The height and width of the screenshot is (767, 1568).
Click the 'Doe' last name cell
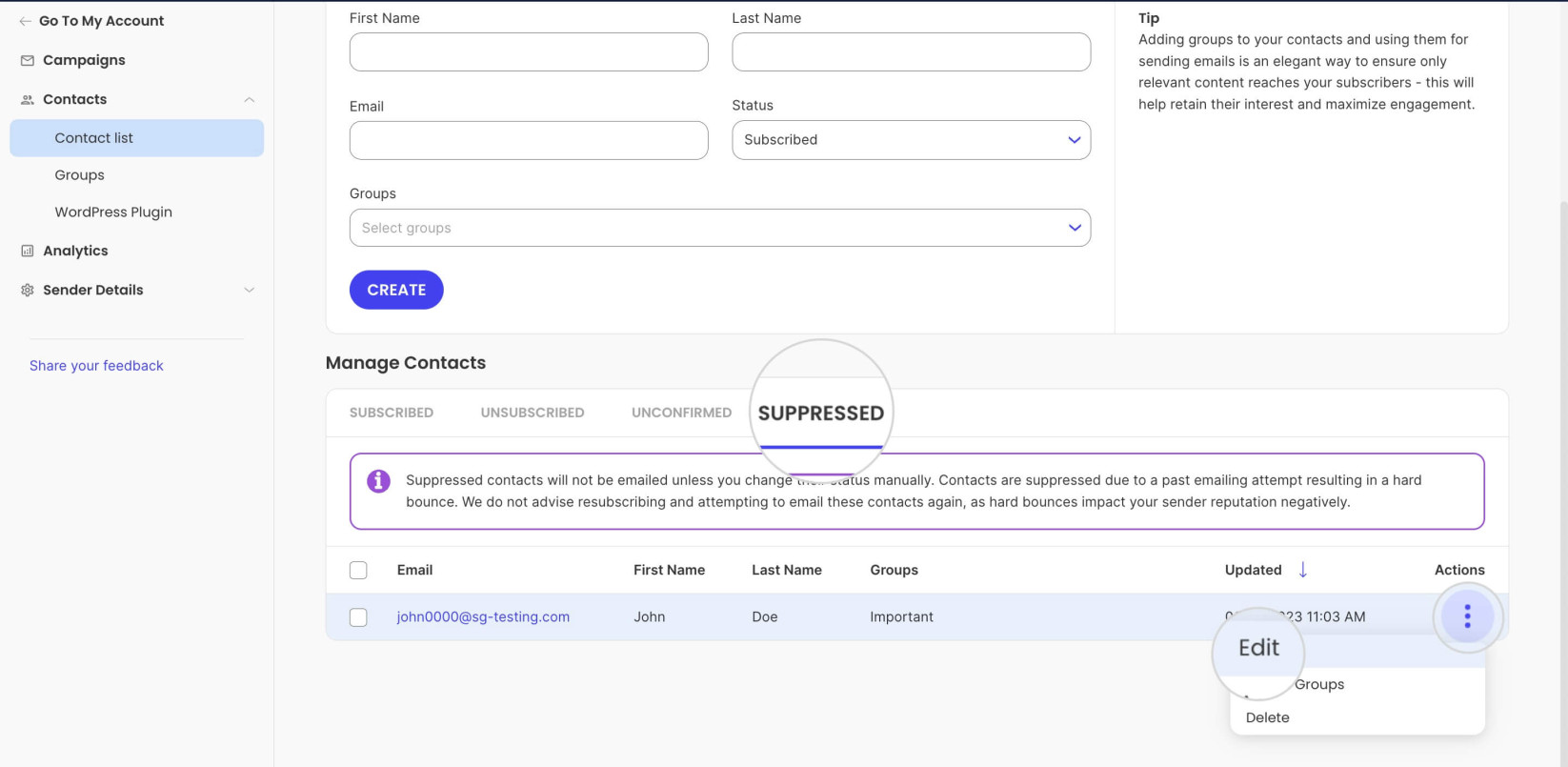764,616
